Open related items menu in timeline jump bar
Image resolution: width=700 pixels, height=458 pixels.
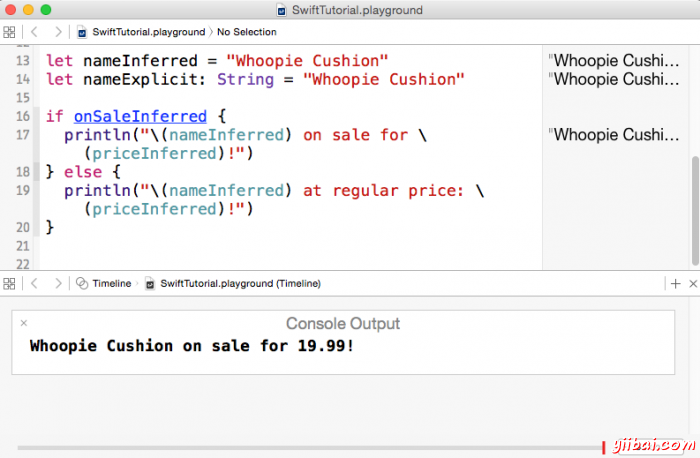click(x=9, y=284)
